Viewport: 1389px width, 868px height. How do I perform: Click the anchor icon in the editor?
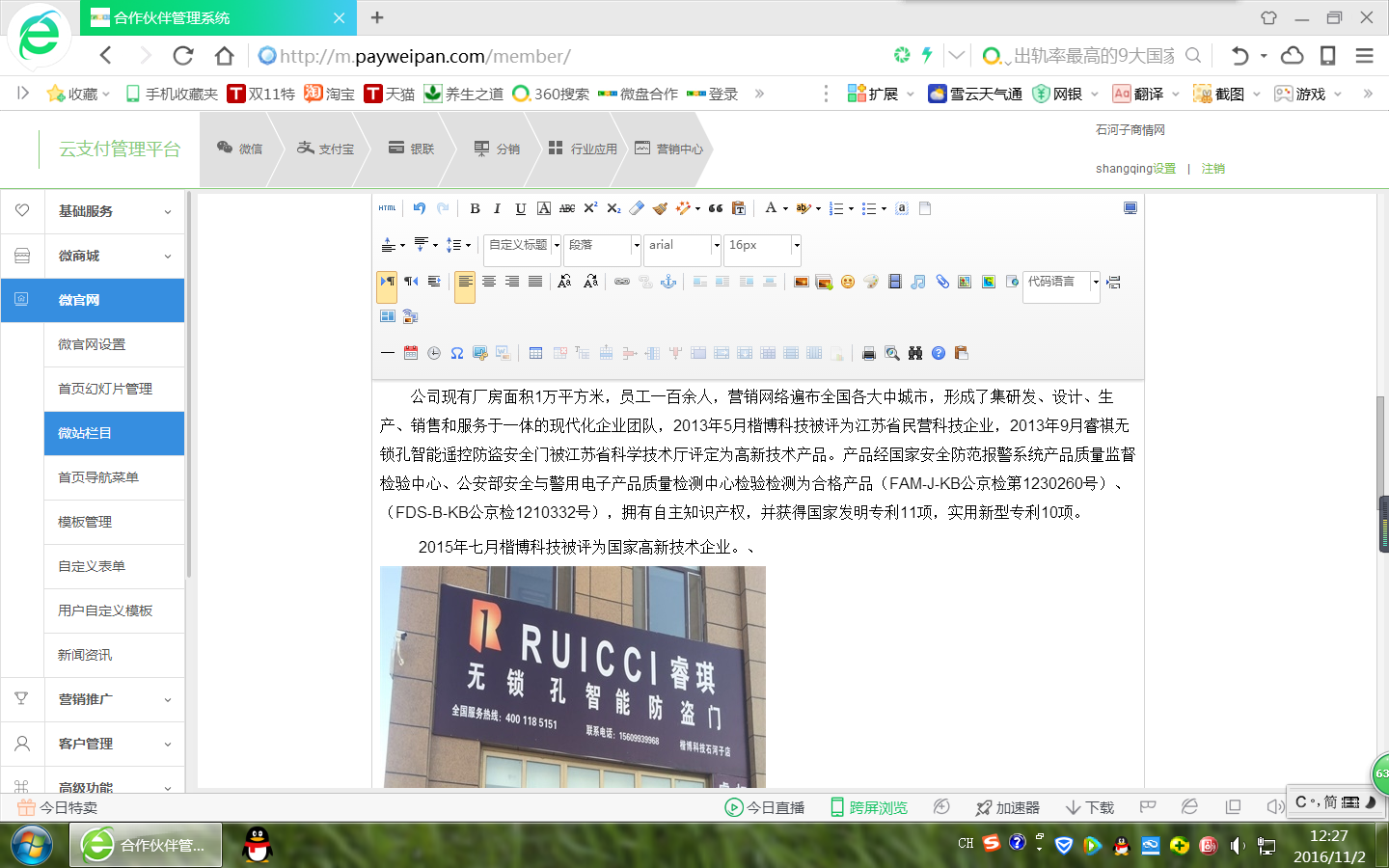[x=667, y=282]
